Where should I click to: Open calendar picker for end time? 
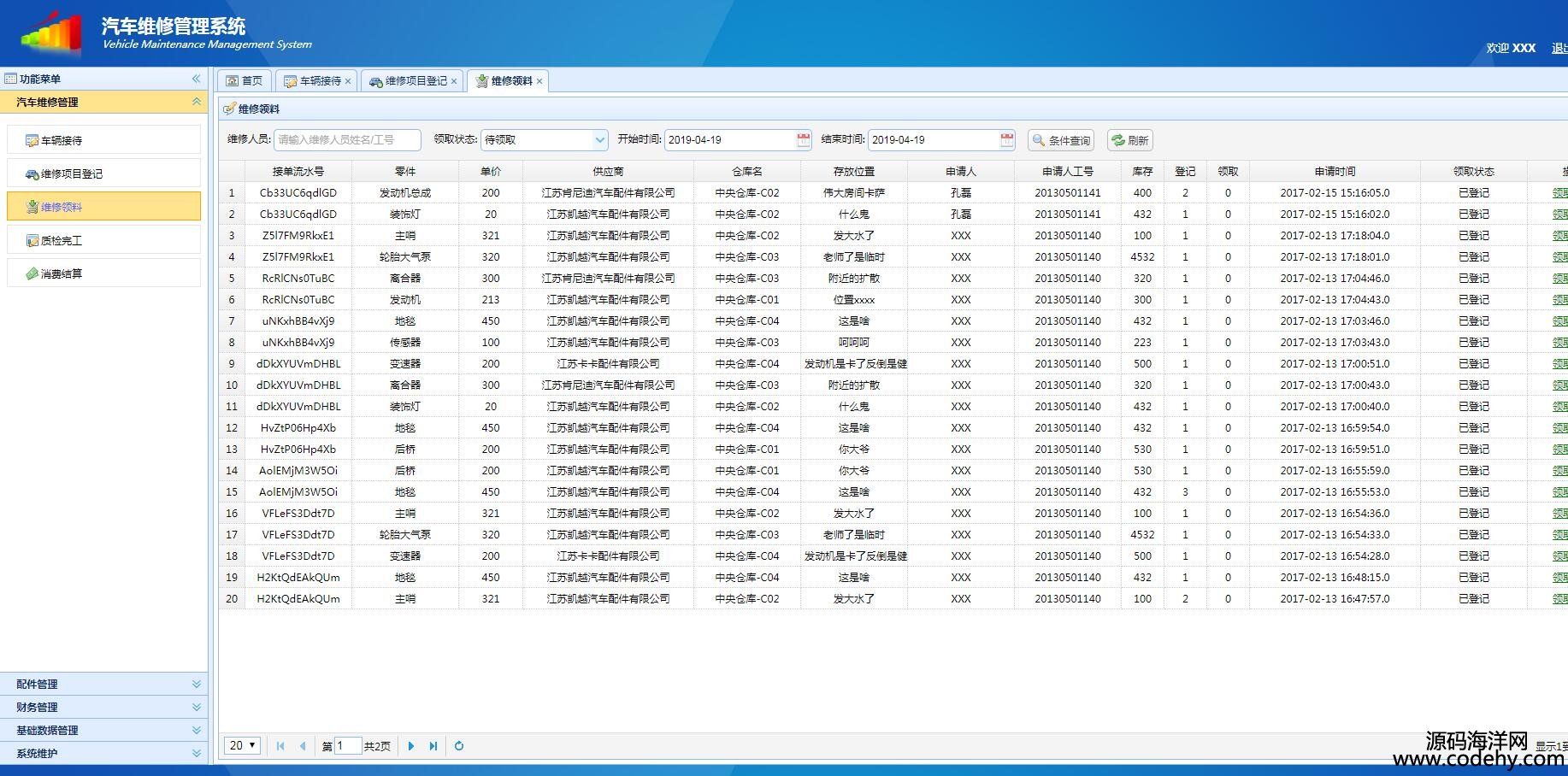pyautogui.click(x=1006, y=140)
